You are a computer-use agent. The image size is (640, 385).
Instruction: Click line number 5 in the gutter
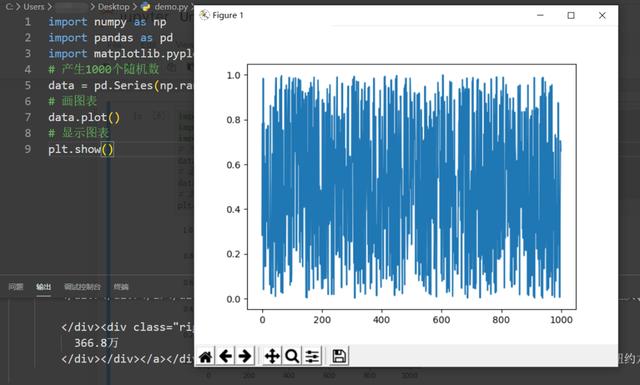(27, 85)
